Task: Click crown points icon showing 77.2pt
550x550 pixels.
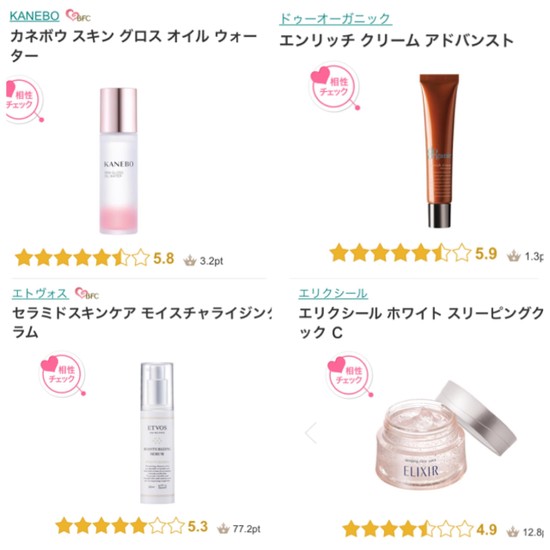Action: pyautogui.click(x=223, y=528)
